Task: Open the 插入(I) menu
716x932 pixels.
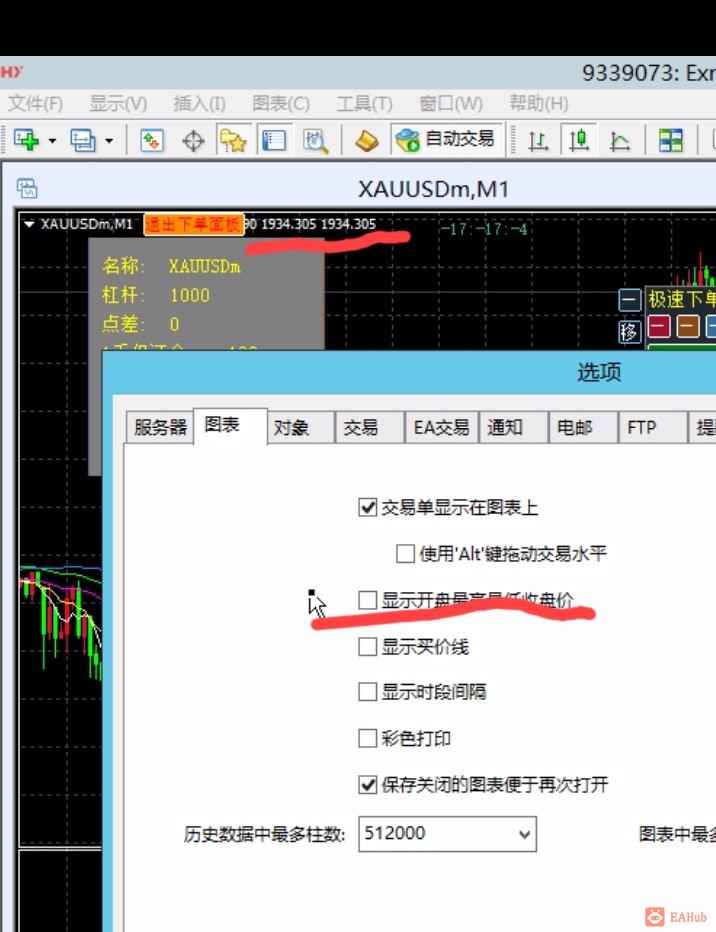Action: [x=199, y=103]
